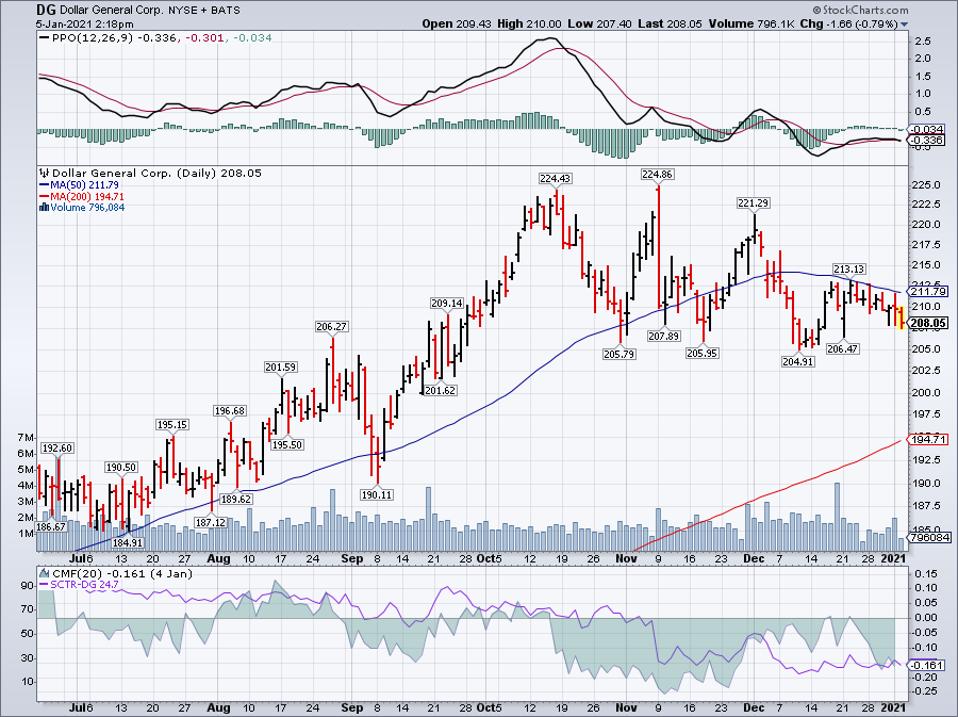Click the -0.034 tag on the PPO axis
The height and width of the screenshot is (717, 958).
click(927, 129)
